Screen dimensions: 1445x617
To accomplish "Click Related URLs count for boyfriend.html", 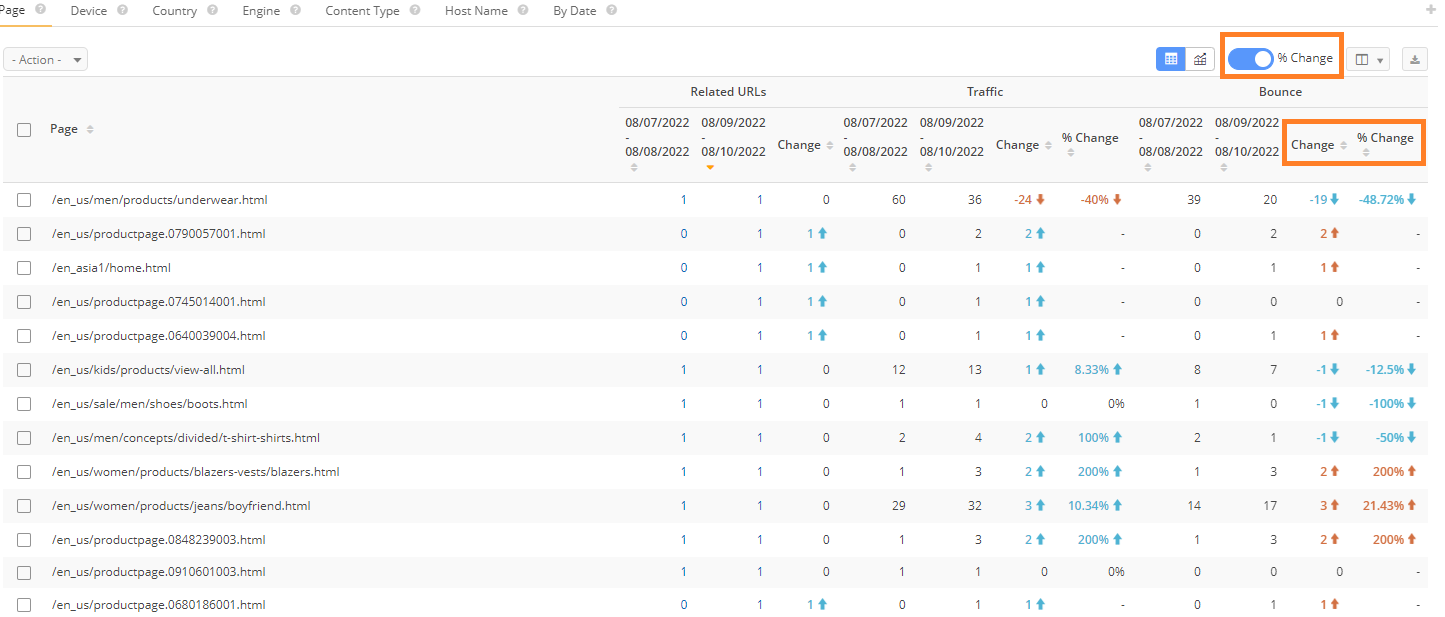I will click(x=759, y=506).
